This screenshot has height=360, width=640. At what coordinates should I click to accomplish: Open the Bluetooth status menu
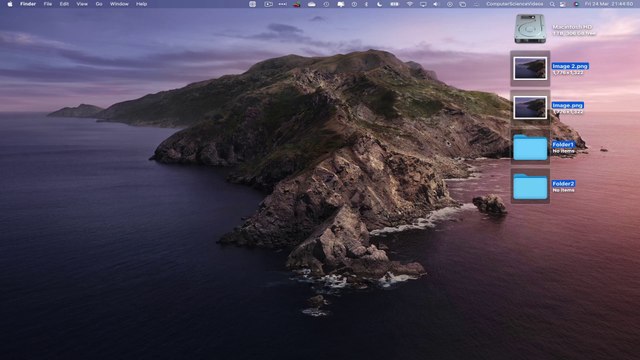366,4
